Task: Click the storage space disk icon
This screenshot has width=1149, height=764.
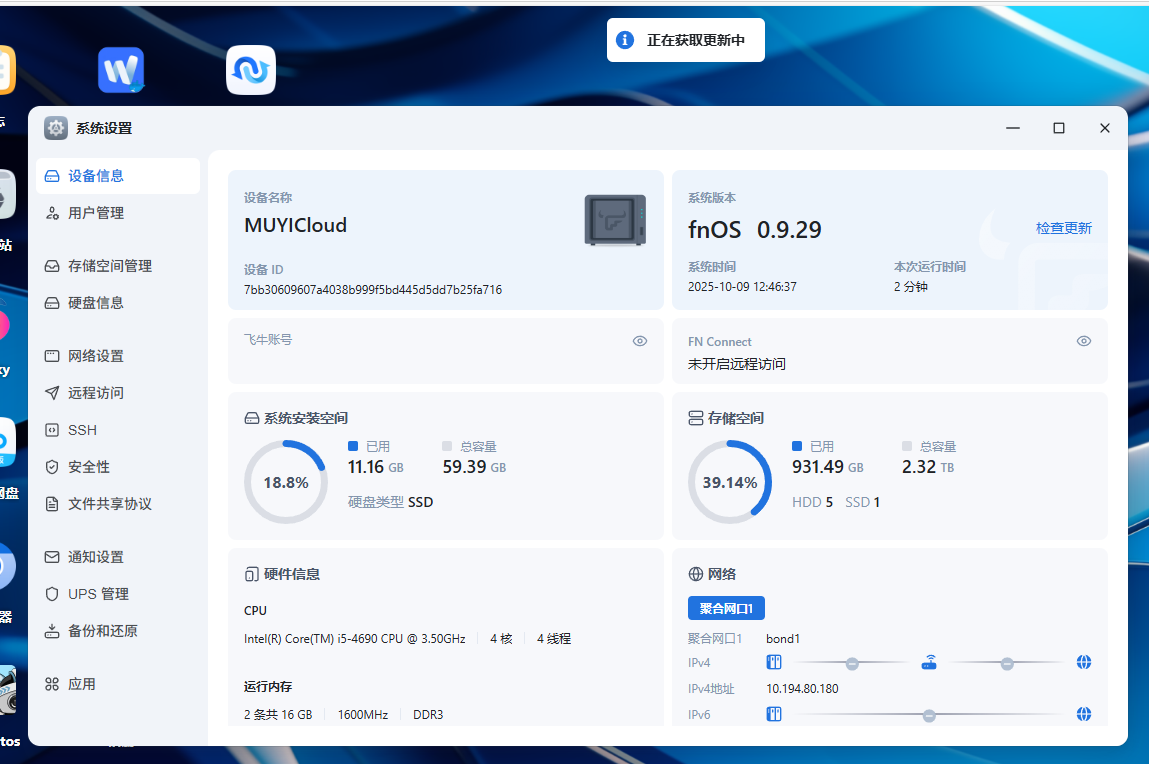Action: [696, 418]
